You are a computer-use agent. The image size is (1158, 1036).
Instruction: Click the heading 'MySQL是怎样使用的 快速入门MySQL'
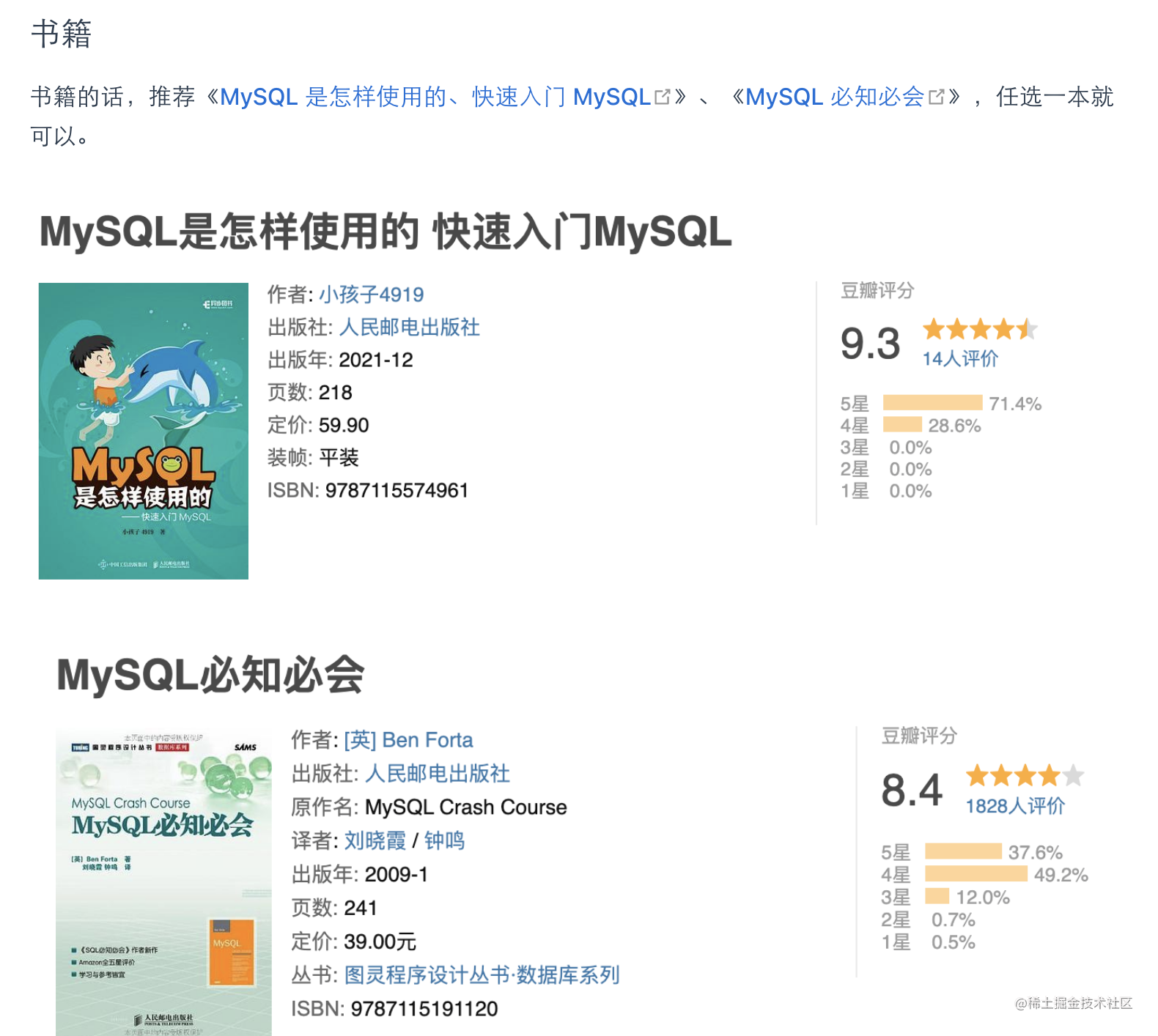[386, 232]
